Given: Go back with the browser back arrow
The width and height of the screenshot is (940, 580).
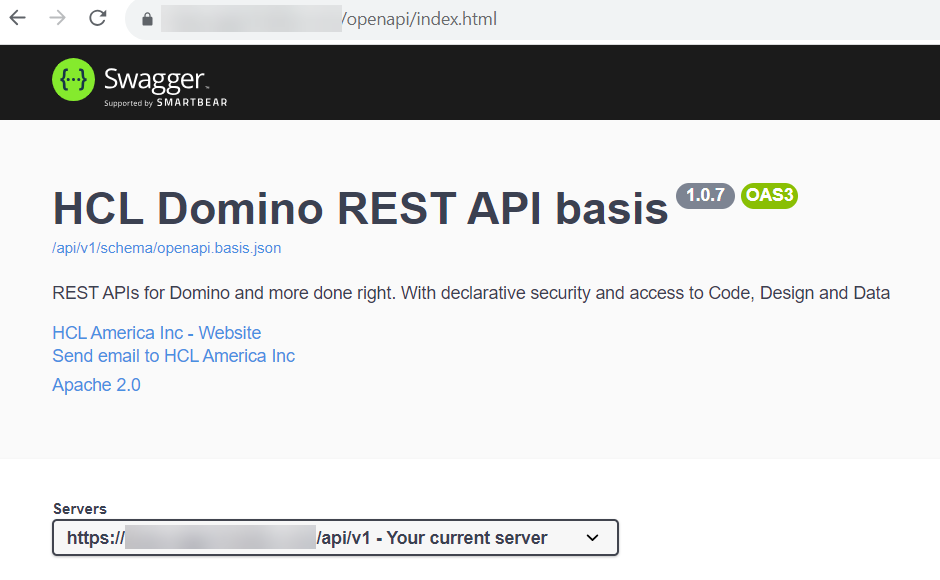Looking at the screenshot, I should coord(18,19).
